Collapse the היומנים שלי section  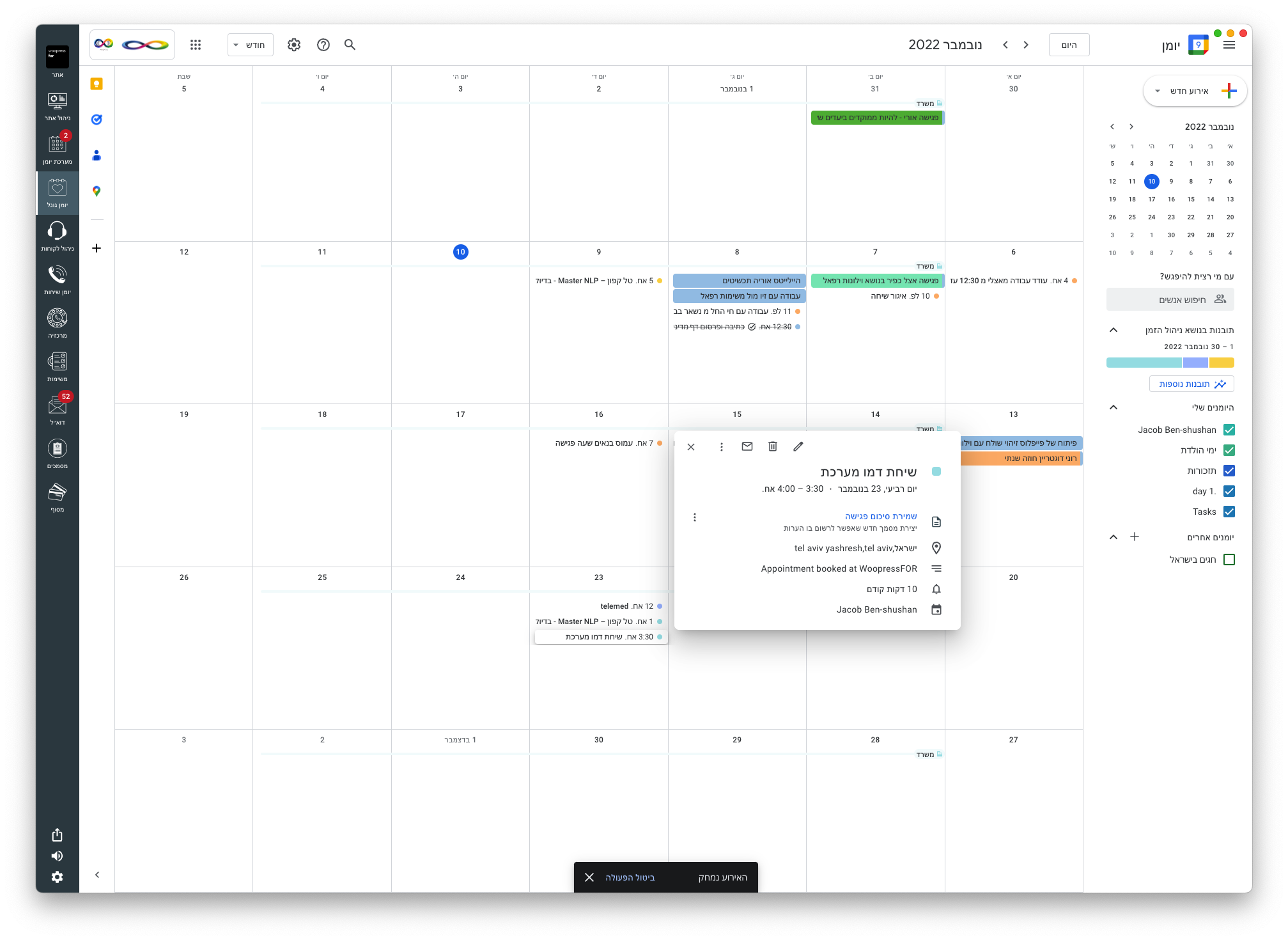coord(1113,407)
